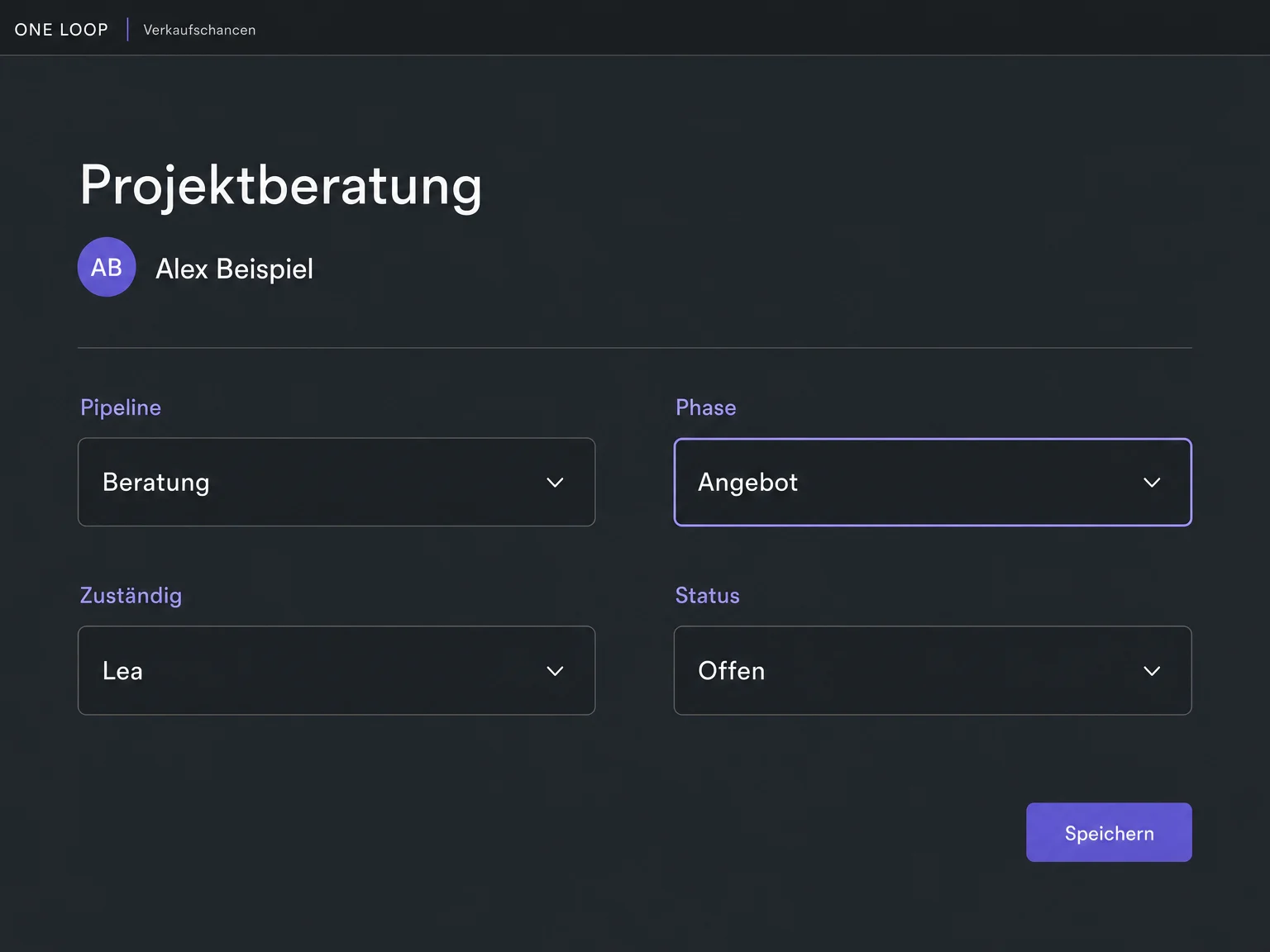This screenshot has width=1270, height=952.
Task: Click the Projektberatung heading
Action: 281,186
